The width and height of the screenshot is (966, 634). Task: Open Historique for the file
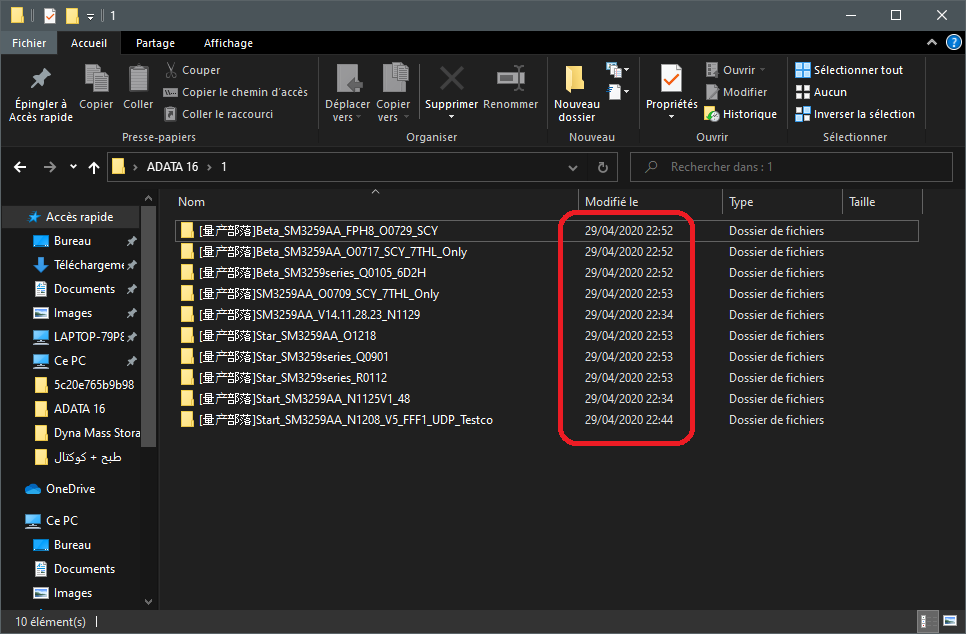tap(741, 114)
